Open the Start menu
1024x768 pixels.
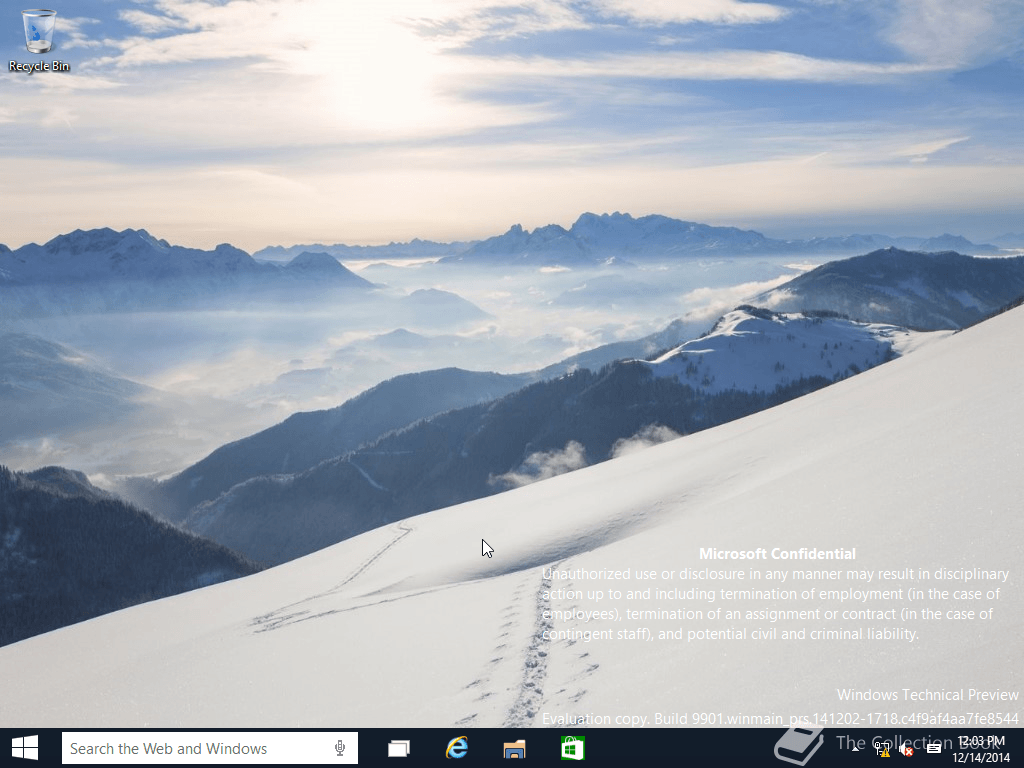(25, 748)
